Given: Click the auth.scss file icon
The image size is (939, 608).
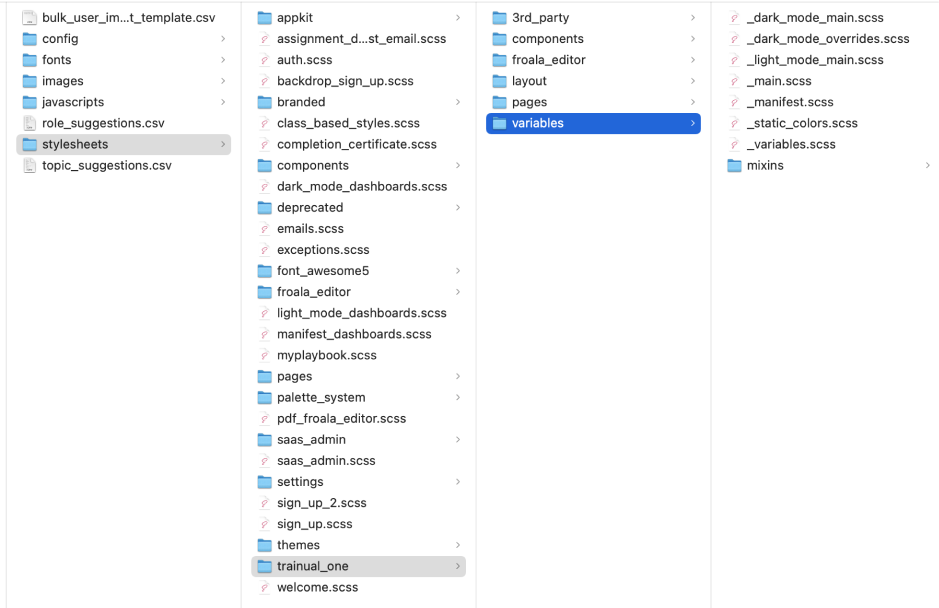Looking at the screenshot, I should tap(264, 60).
